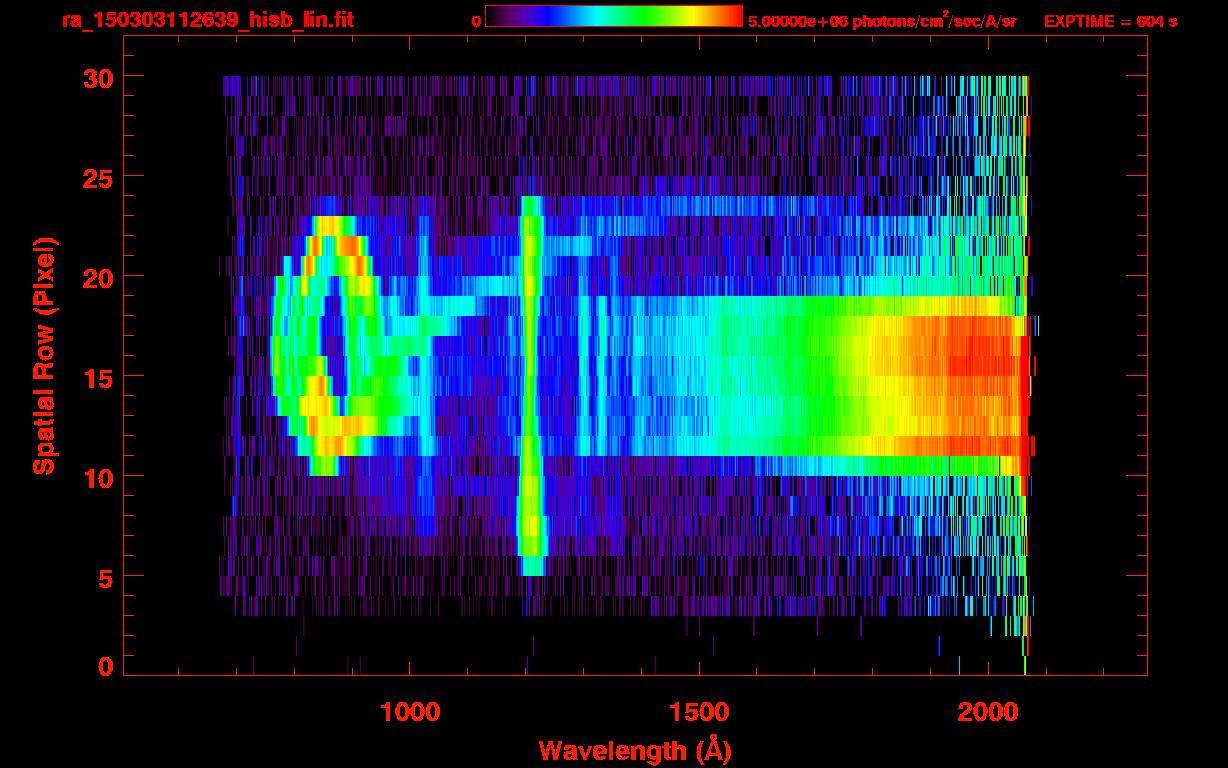
Task: Click the Spatial Row (Pixel) axis title
Action: 44,355
